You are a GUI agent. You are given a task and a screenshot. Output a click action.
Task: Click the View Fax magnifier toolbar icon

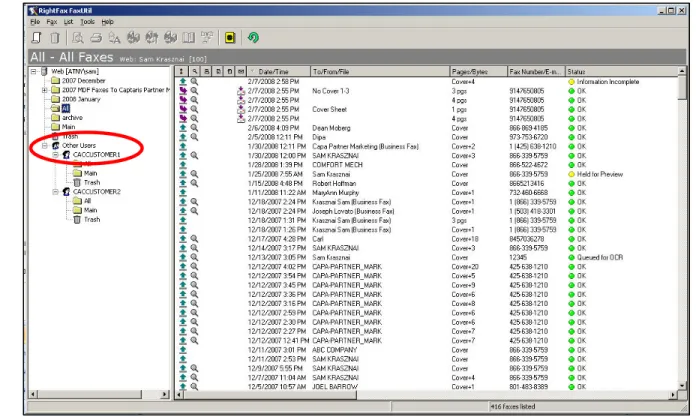click(x=78, y=38)
